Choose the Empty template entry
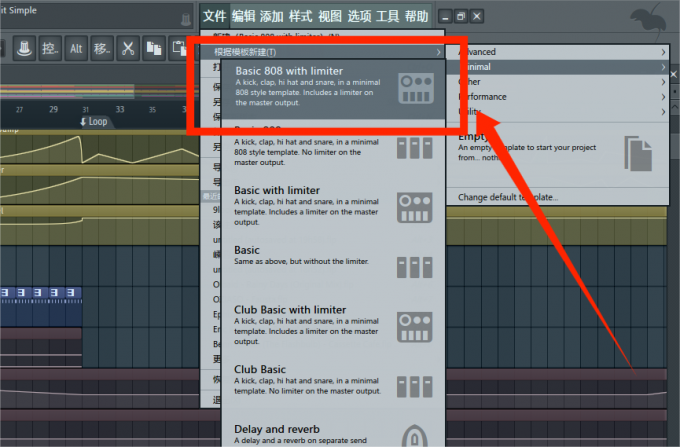Screen dimensions: 680x447 (558, 153)
